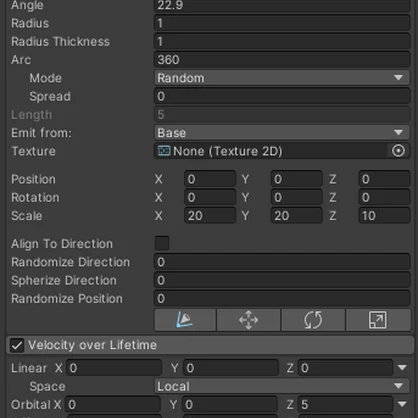Click the Randomize Position label
Image resolution: width=418 pixels, height=418 pixels.
67,299
